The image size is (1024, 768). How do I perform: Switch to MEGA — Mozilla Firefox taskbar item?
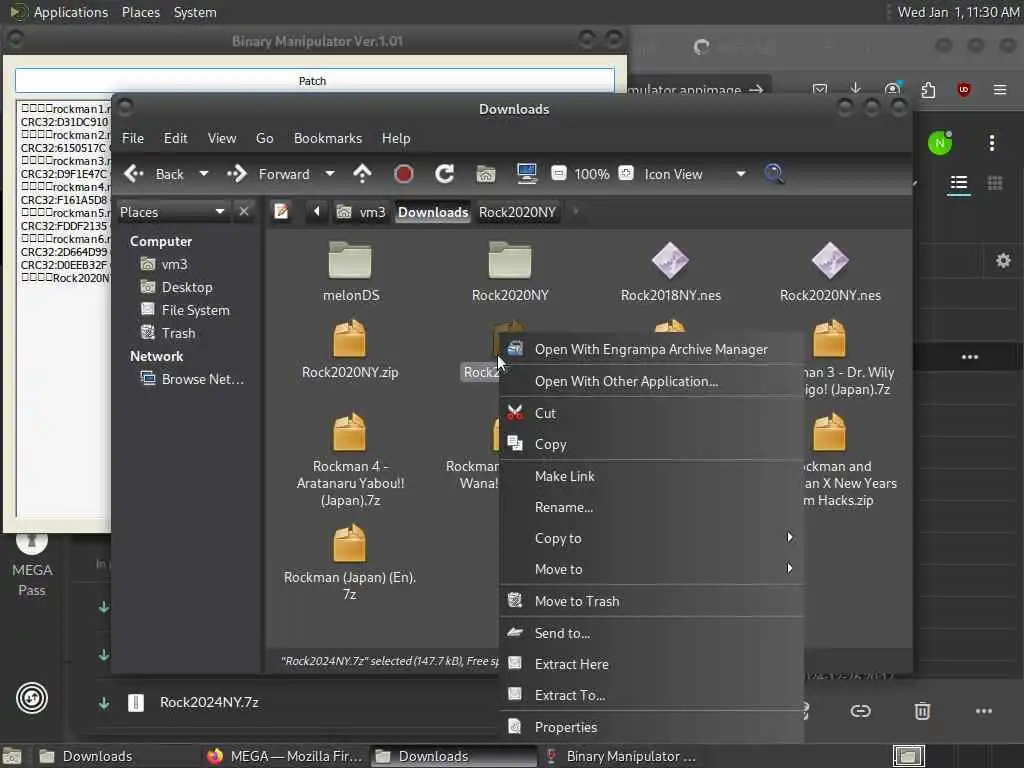coord(285,756)
